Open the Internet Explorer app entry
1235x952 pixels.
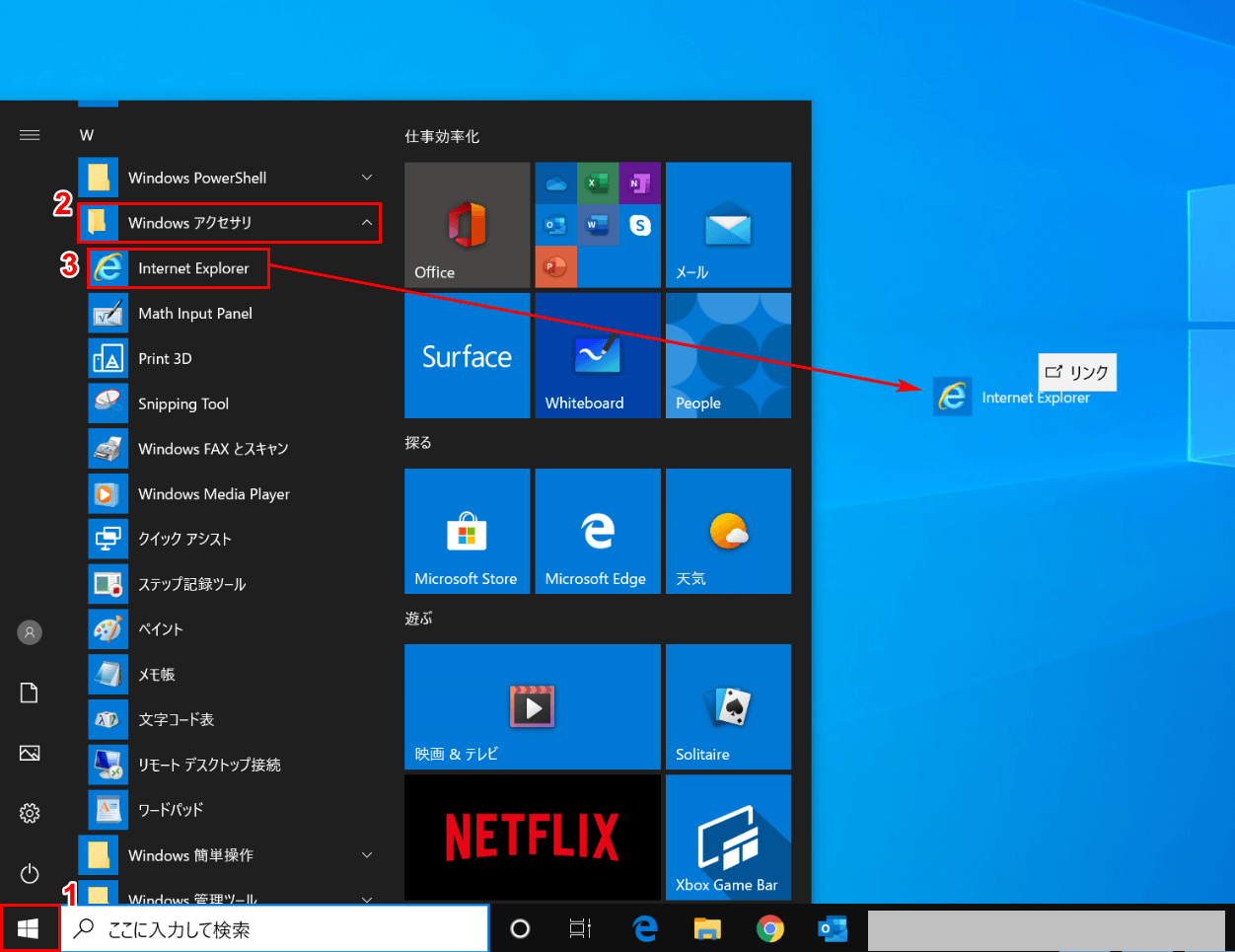pos(179,268)
